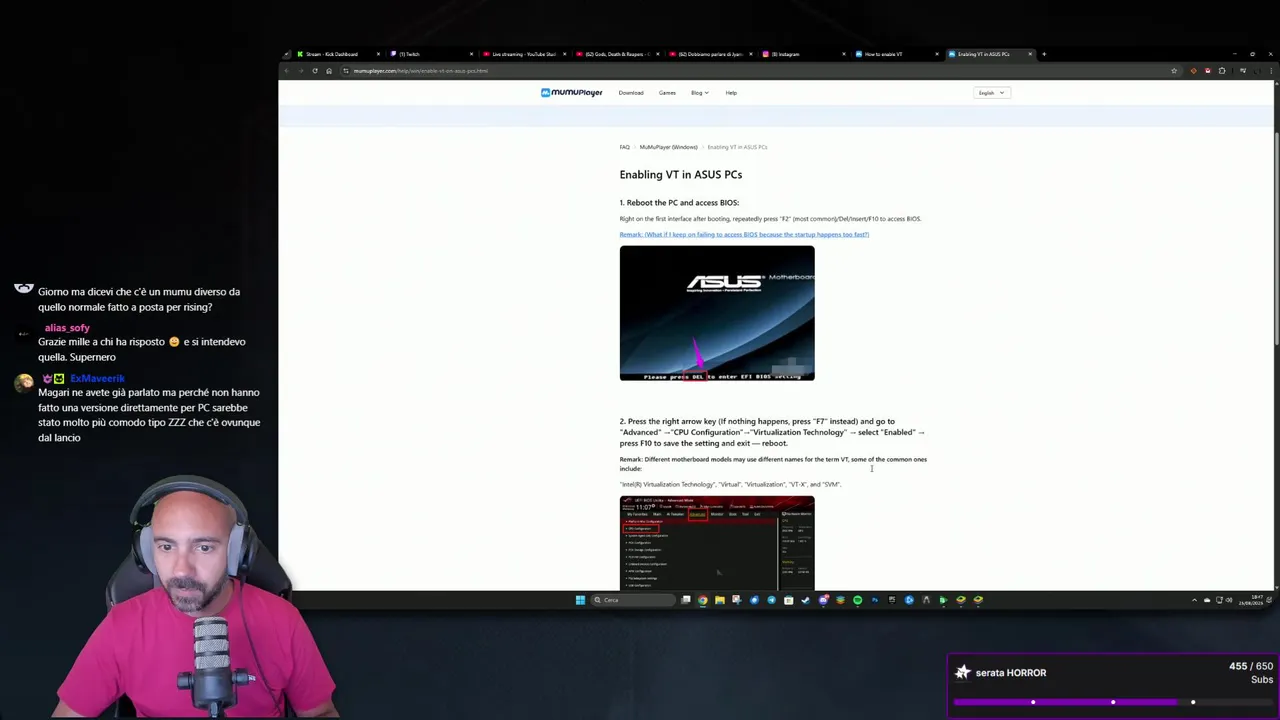Click the Enabling VT in ASUS PCs heading
Screen dimensions: 1280x720
[x=681, y=175]
